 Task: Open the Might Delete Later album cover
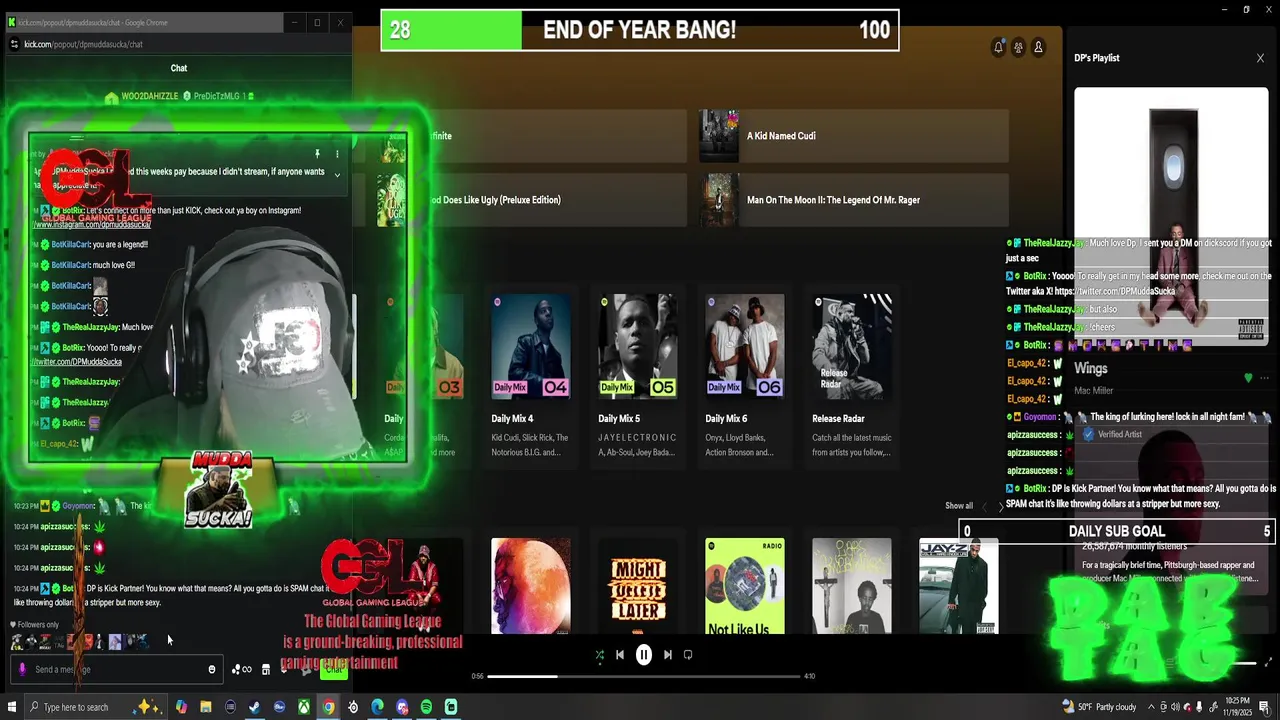click(x=638, y=586)
